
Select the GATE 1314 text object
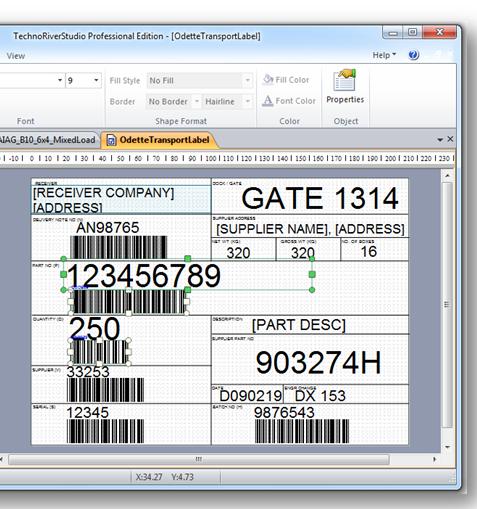[x=320, y=199]
